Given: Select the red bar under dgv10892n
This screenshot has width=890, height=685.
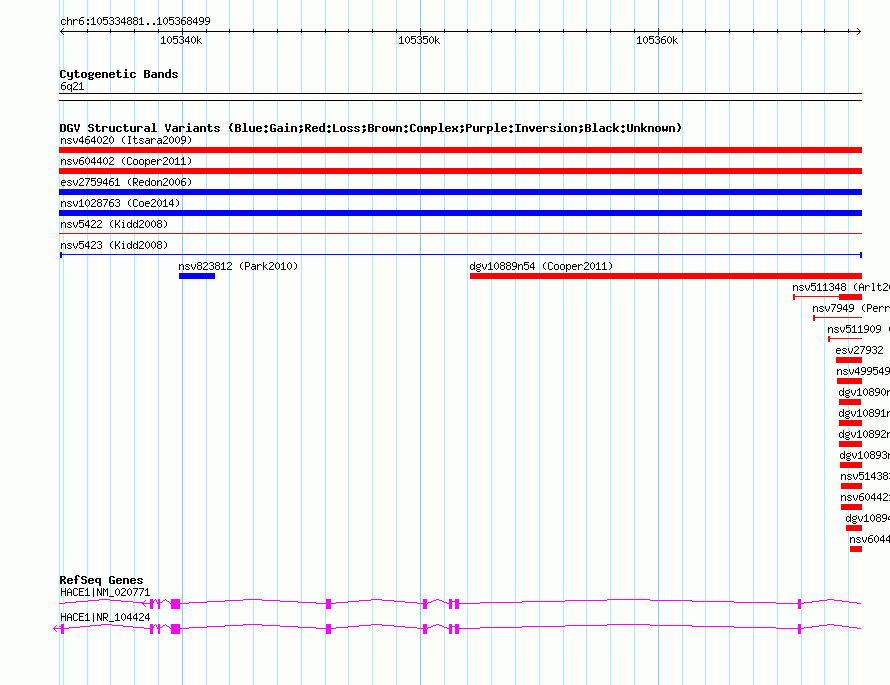Looking at the screenshot, I should pyautogui.click(x=850, y=444).
